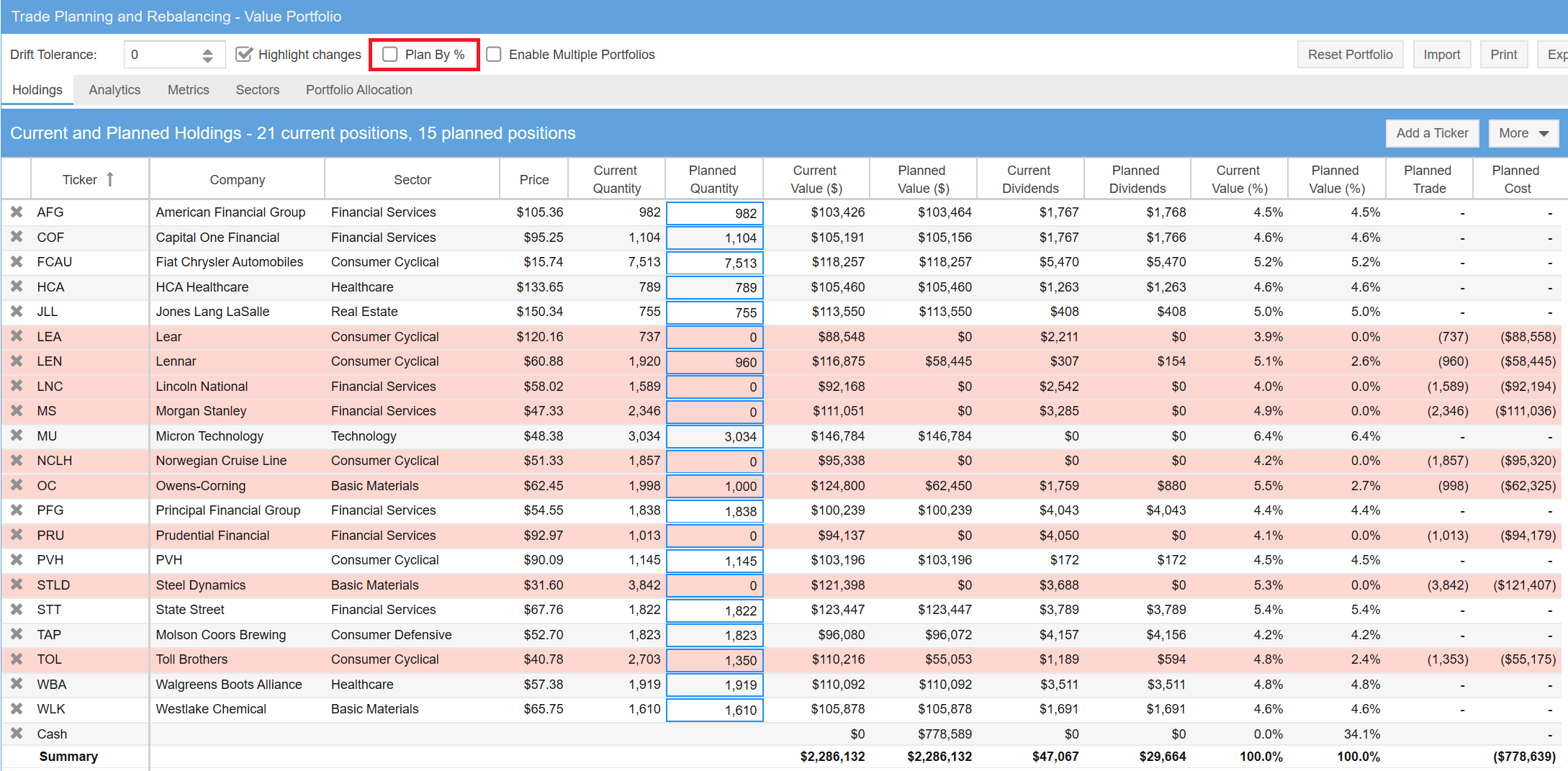Image resolution: width=1568 pixels, height=771 pixels.
Task: Edit the planned quantity field for MU
Action: click(715, 436)
